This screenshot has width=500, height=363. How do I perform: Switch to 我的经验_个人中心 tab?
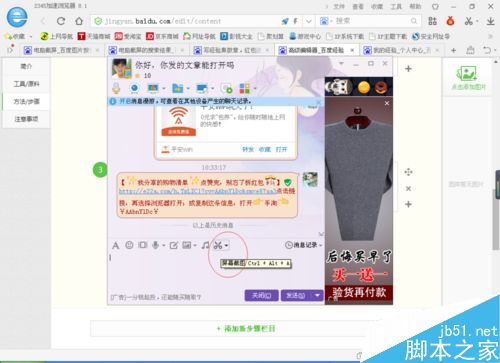coord(402,50)
